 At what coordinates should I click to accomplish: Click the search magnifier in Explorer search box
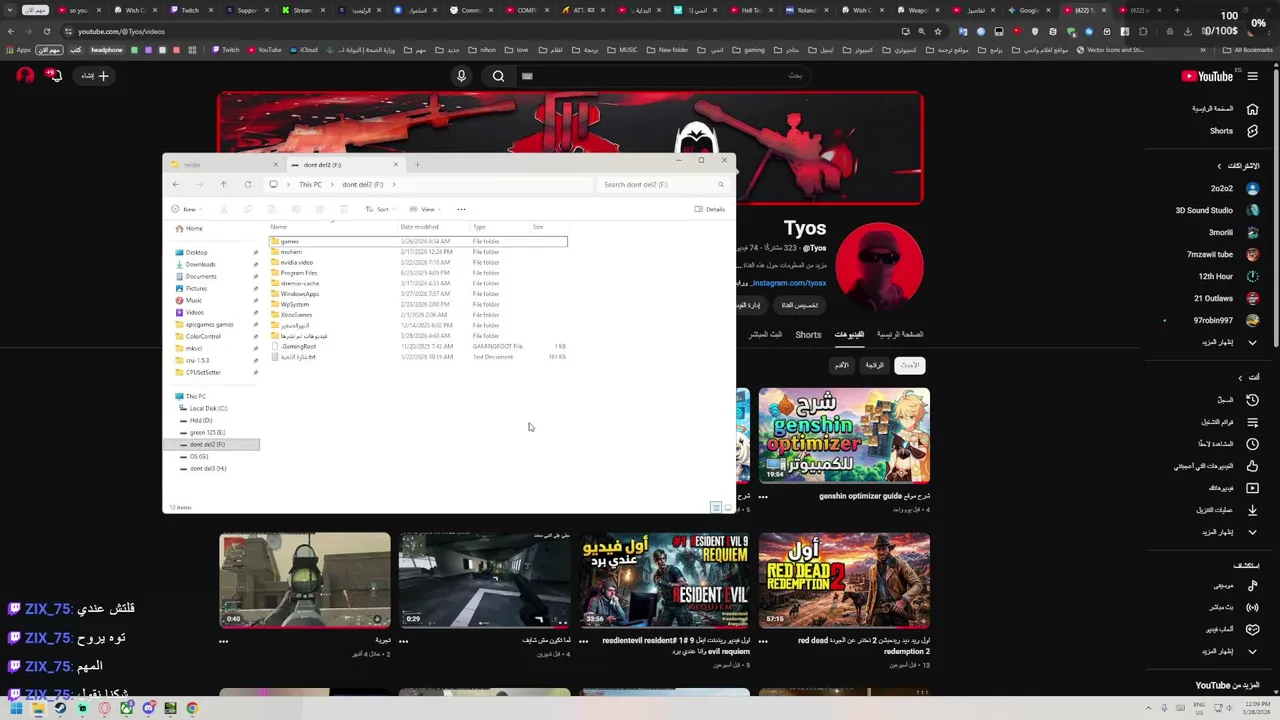(x=720, y=184)
